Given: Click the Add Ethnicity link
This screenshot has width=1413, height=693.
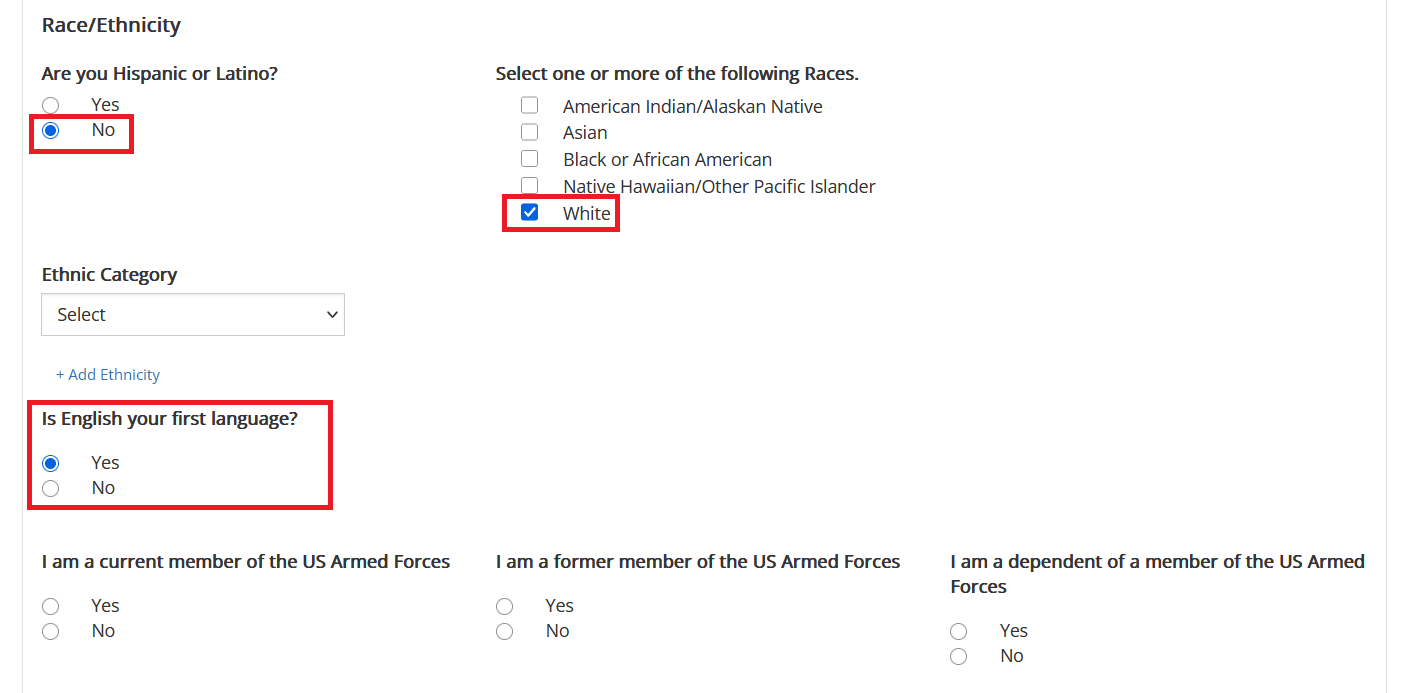Looking at the screenshot, I should pyautogui.click(x=108, y=375).
